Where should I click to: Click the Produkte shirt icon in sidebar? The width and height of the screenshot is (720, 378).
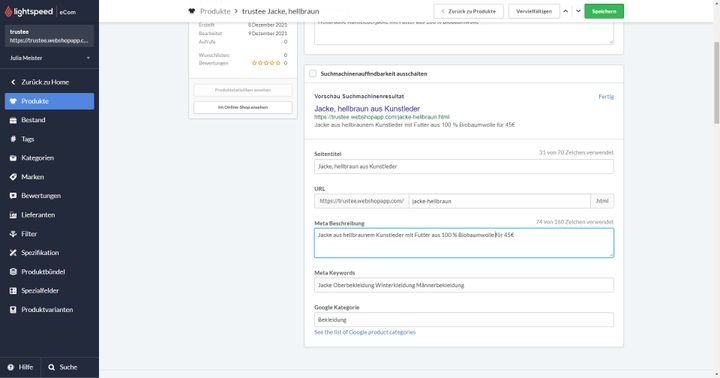click(13, 101)
